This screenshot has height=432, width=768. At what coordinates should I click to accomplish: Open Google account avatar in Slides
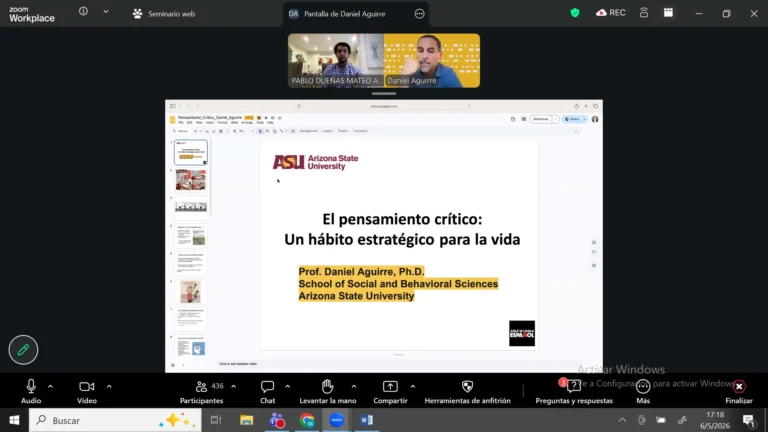point(595,119)
